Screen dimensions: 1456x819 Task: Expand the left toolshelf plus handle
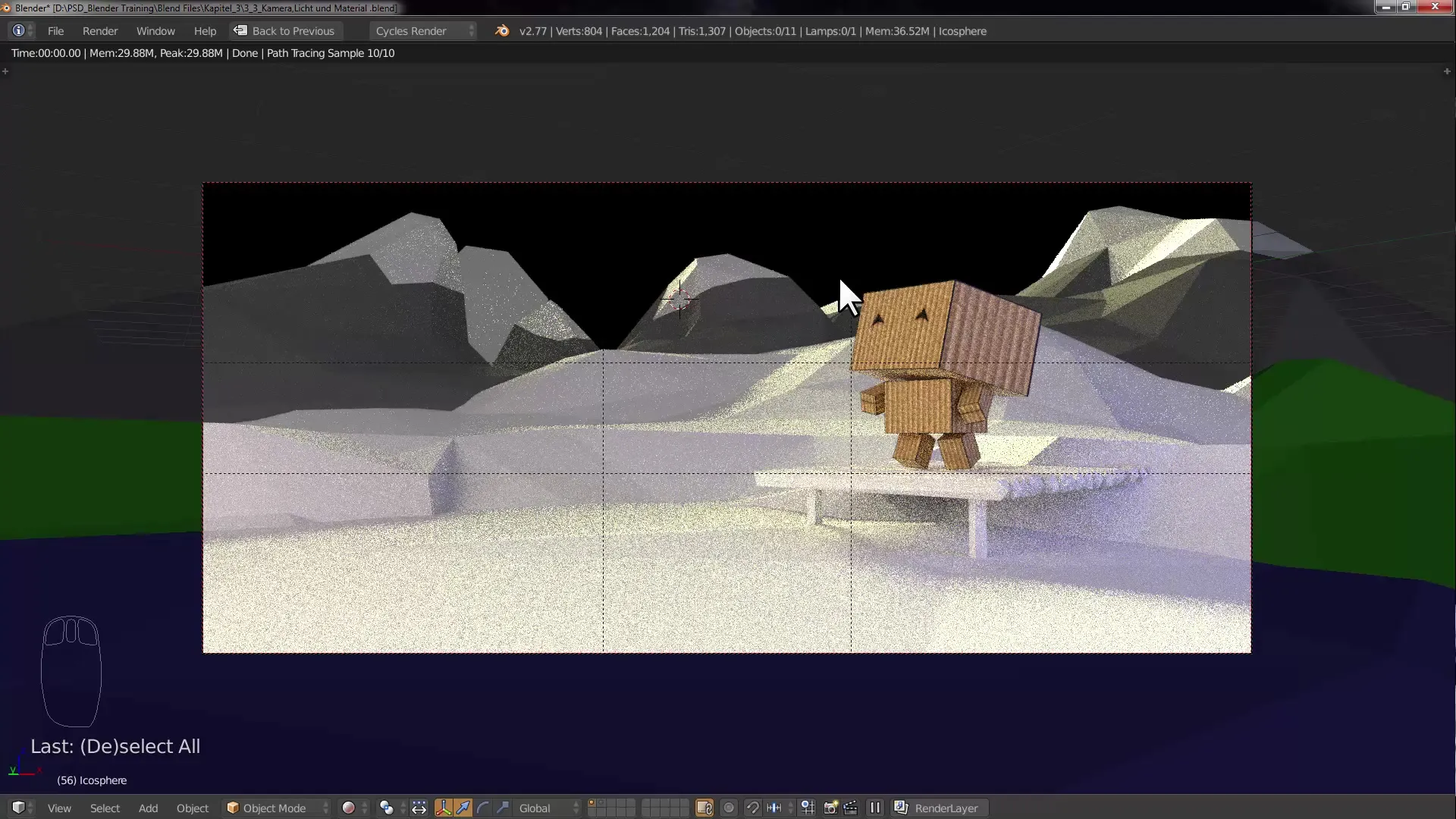point(5,71)
